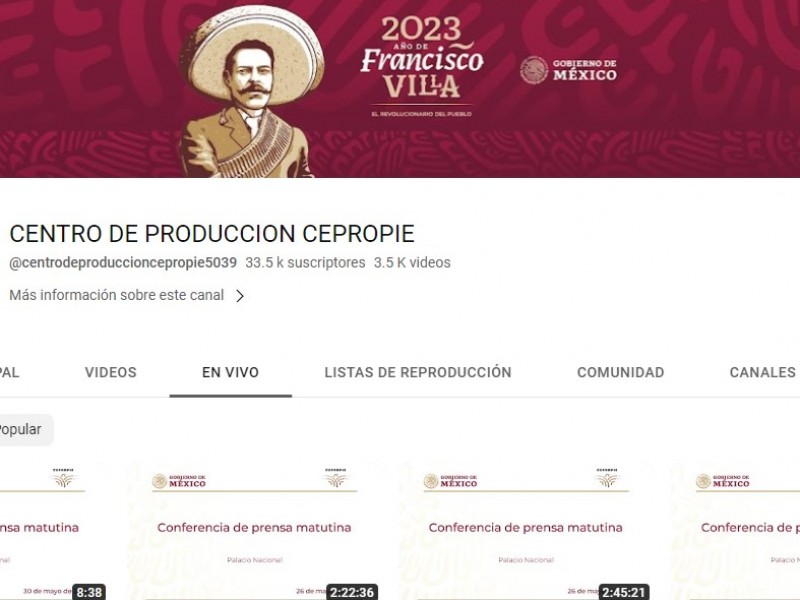Open the partially visible rightmost video thumbnail

[736, 531]
